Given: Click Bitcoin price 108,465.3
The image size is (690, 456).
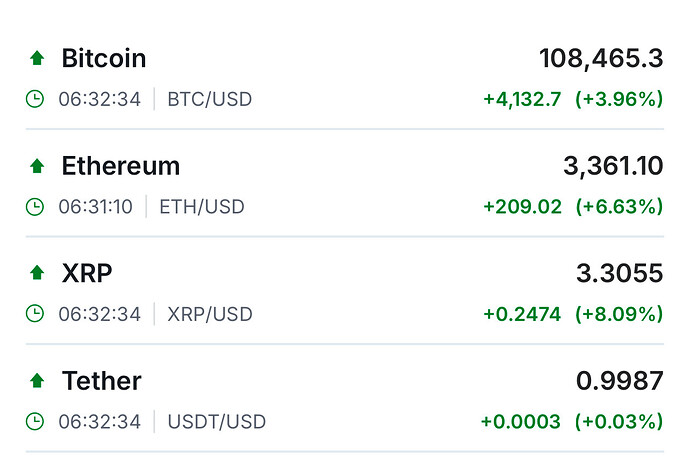Looking at the screenshot, I should point(600,58).
